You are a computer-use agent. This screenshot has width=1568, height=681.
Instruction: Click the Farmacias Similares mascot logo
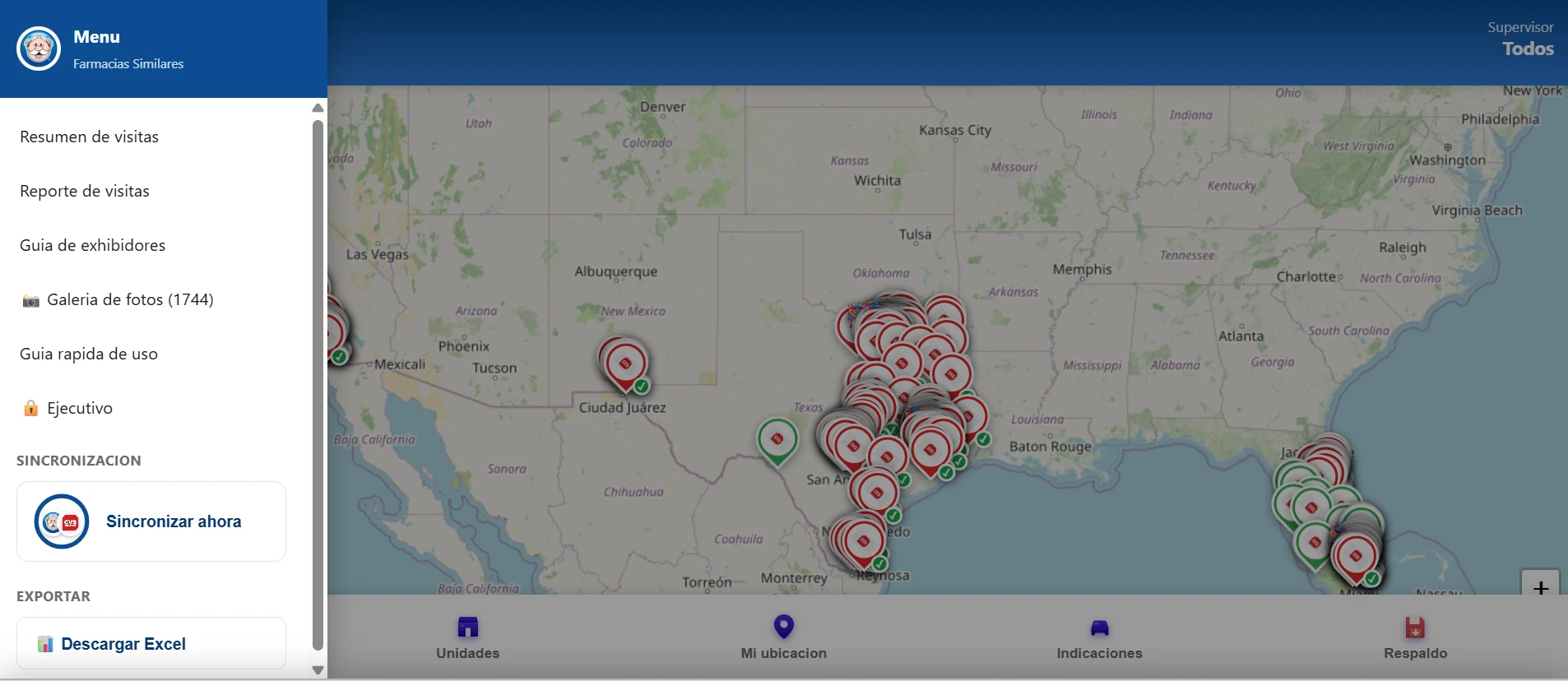click(39, 49)
